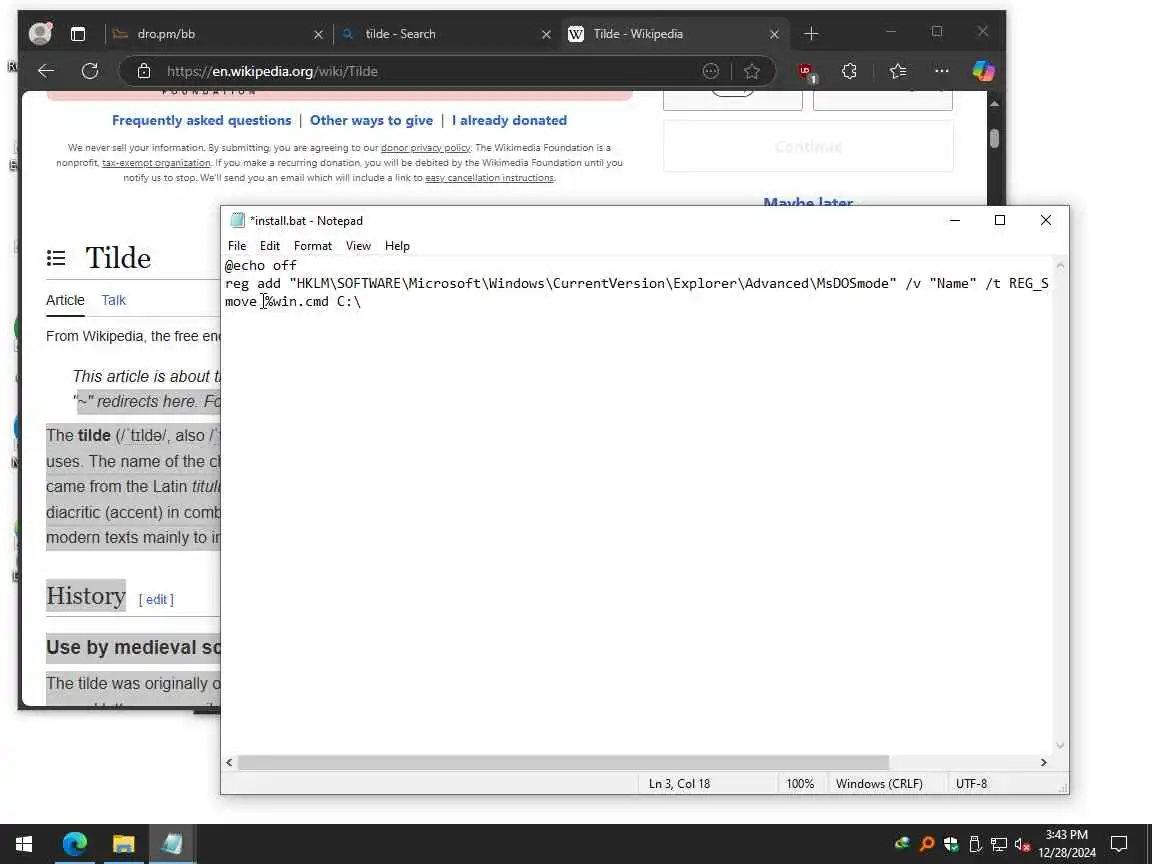This screenshot has height=864, width=1152.
Task: Open Frequently asked questions link
Action: coord(201,120)
